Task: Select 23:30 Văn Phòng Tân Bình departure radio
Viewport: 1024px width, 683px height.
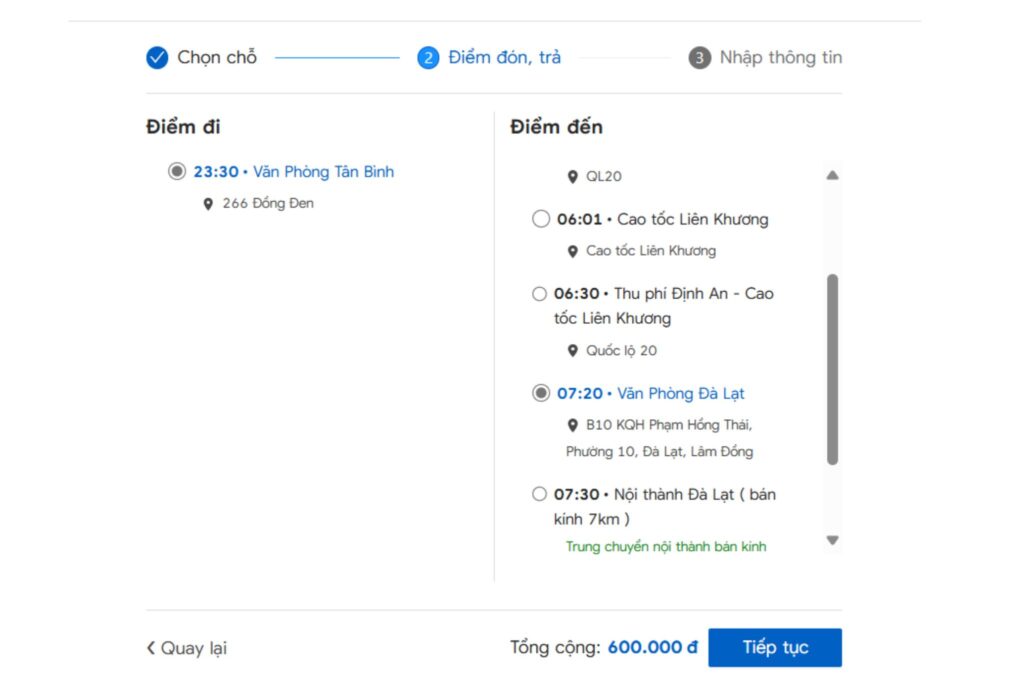Action: 177,171
